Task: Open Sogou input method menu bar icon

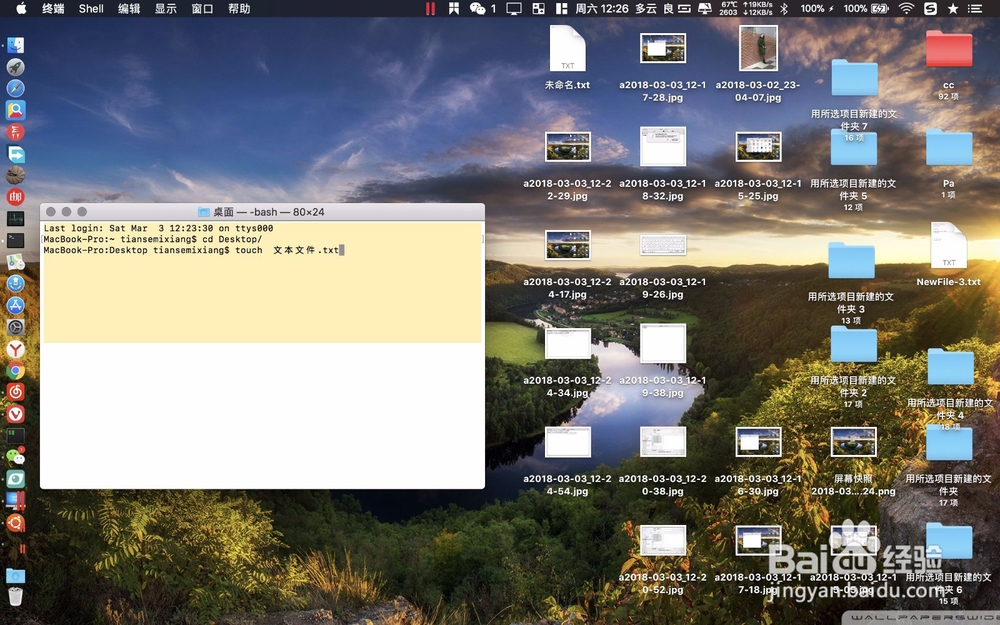Action: (931, 8)
